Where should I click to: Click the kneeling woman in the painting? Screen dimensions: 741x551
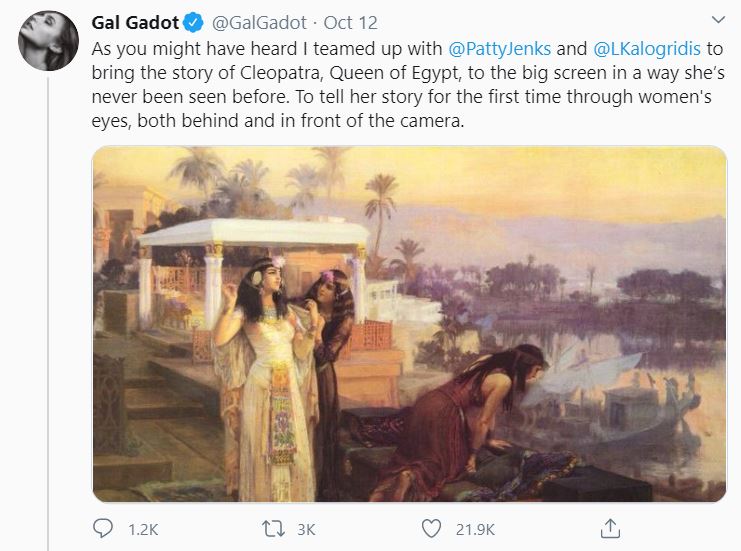480,410
